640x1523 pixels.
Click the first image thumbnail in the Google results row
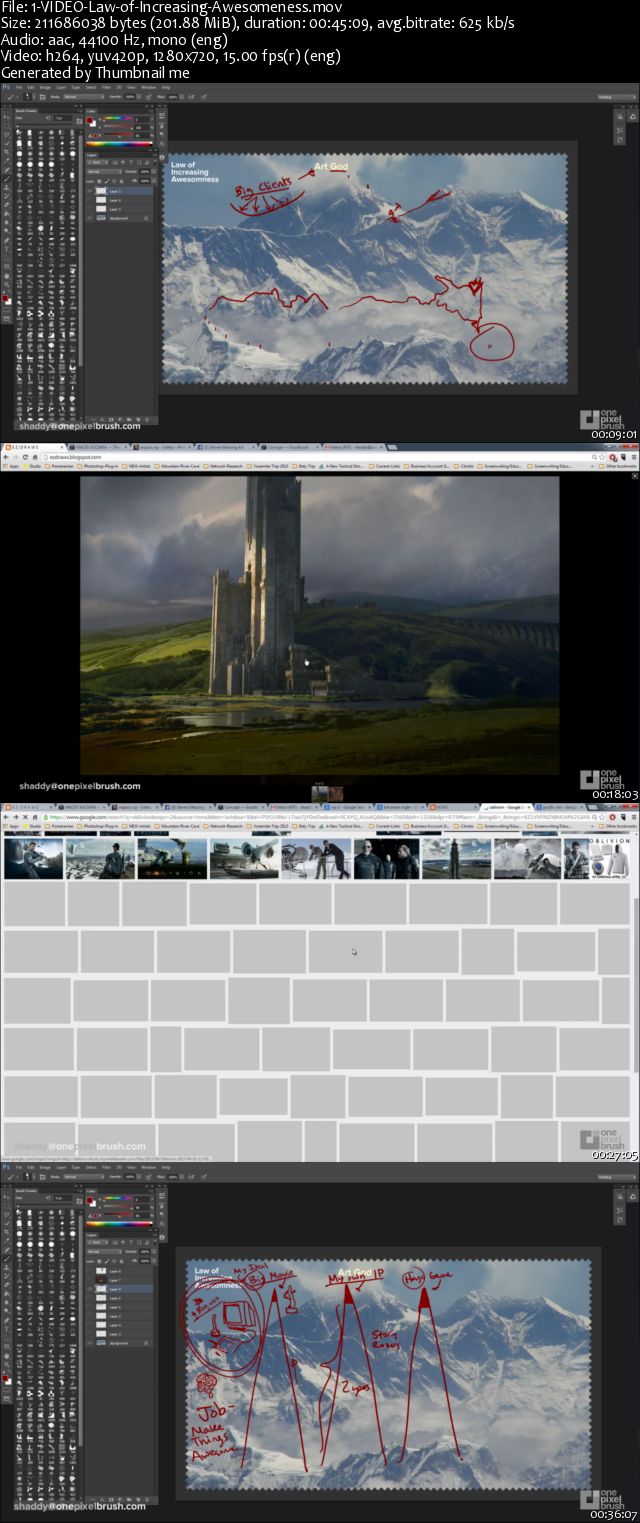click(x=33, y=858)
